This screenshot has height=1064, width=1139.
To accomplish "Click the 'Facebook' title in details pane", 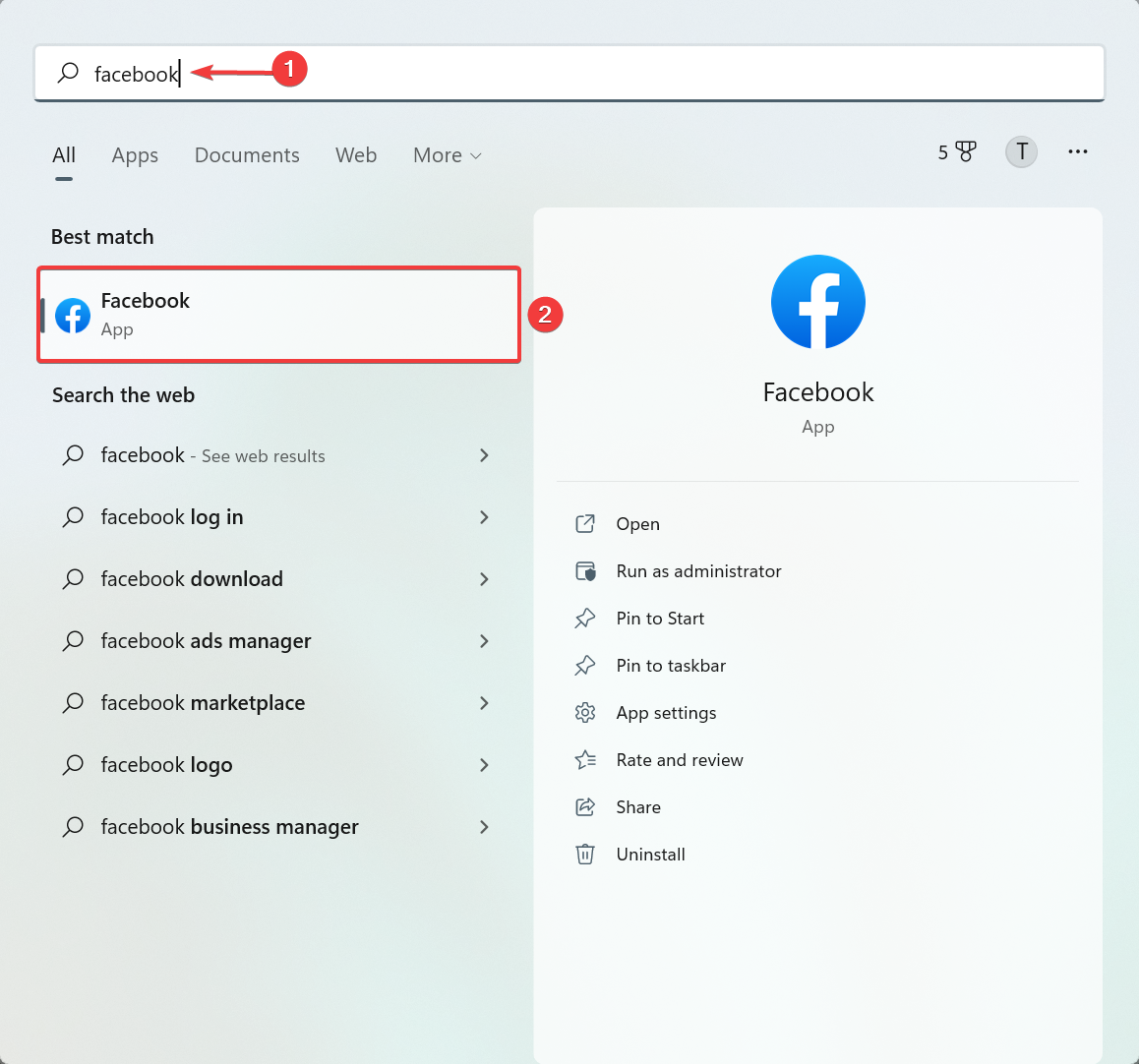I will (x=818, y=392).
